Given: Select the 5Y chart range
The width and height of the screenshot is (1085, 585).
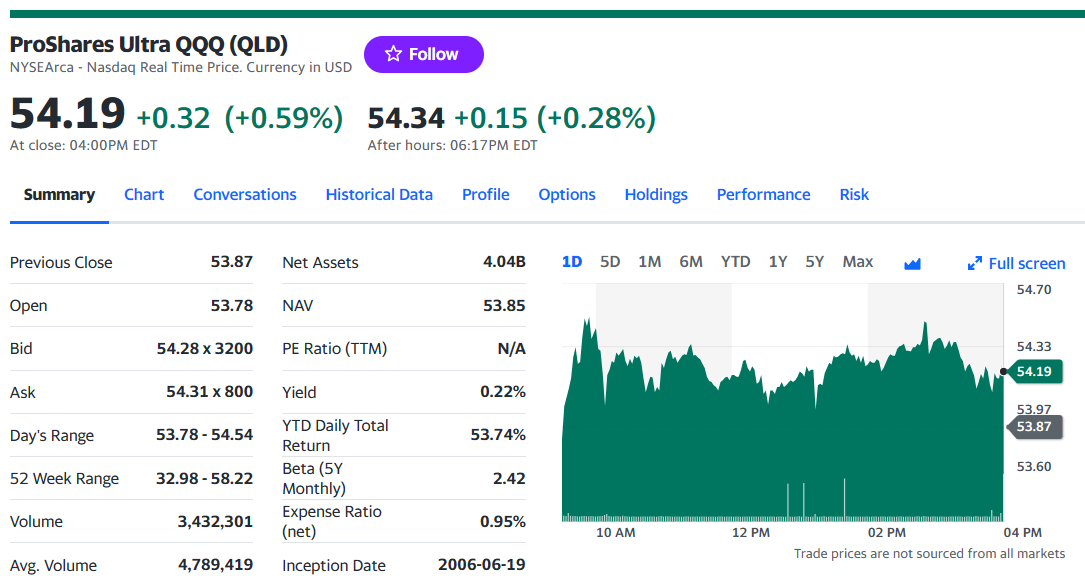Looking at the screenshot, I should coord(814,262).
